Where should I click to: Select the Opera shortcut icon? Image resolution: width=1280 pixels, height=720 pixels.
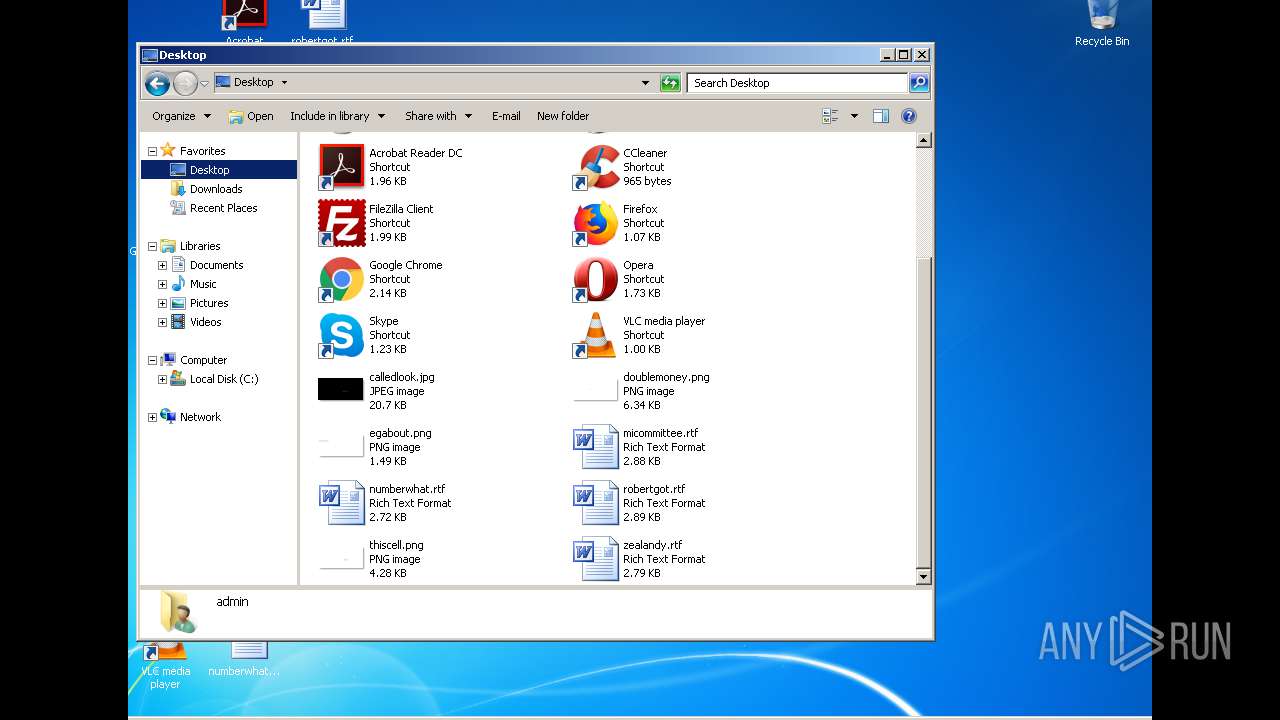point(595,279)
